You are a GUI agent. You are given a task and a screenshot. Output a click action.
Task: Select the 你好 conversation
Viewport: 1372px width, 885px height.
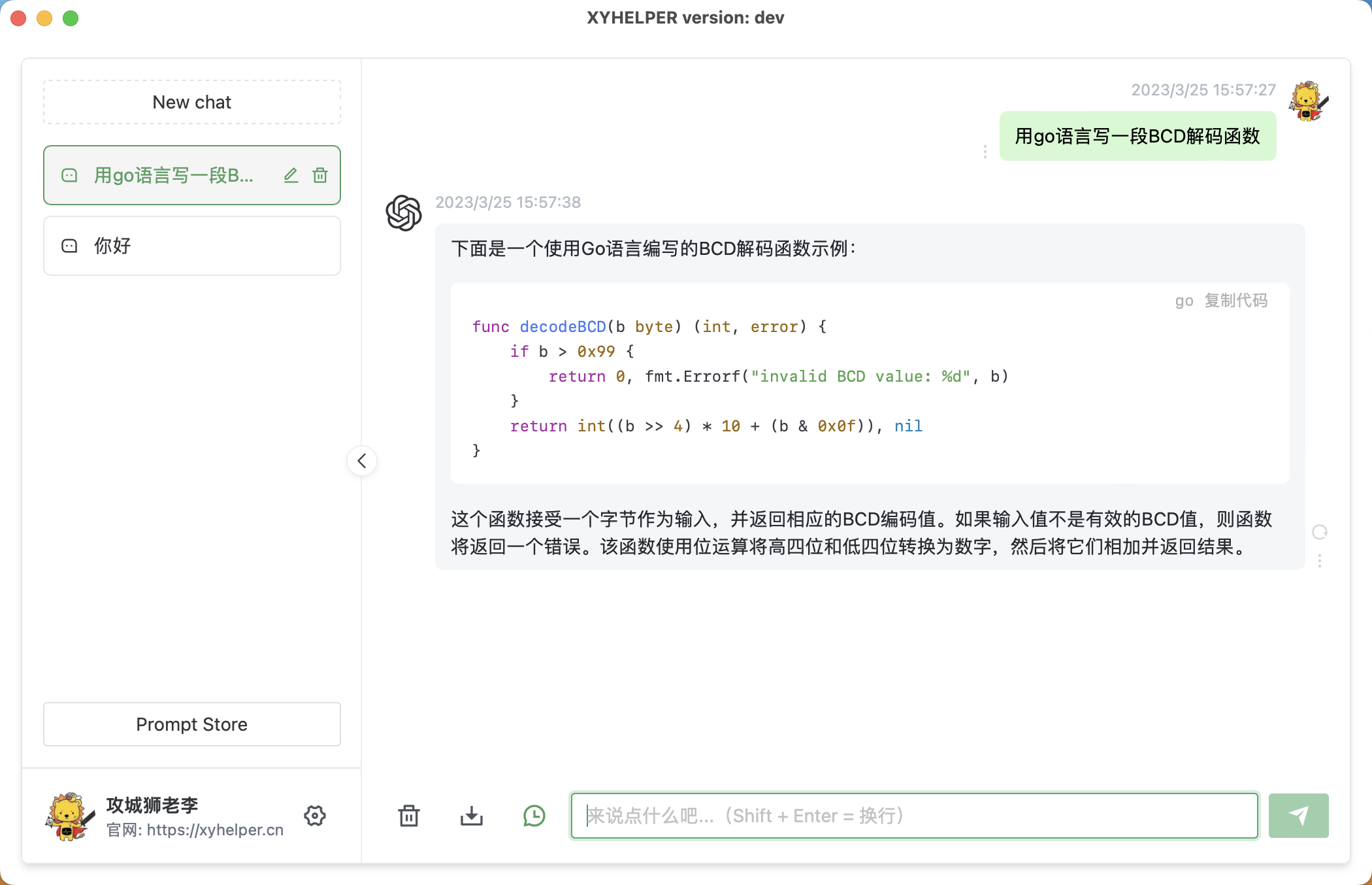[192, 246]
